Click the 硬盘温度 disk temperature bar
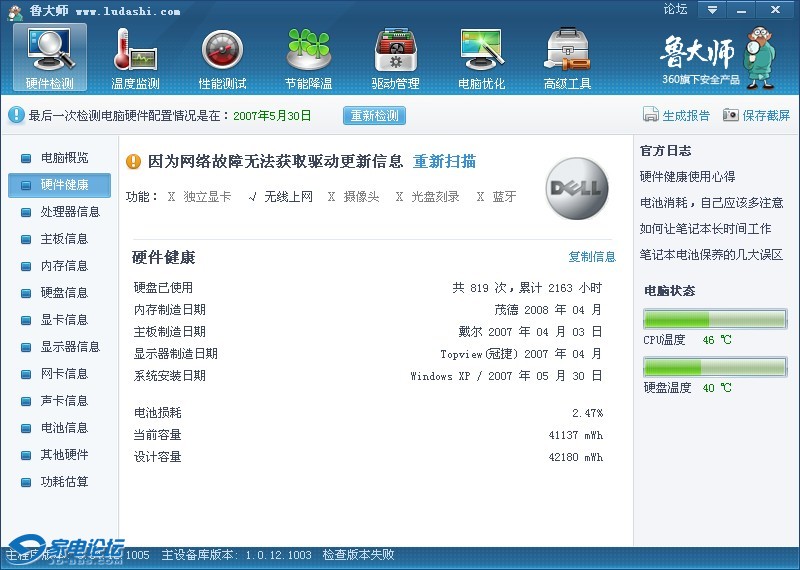Viewport: 800px width, 570px height. click(714, 367)
